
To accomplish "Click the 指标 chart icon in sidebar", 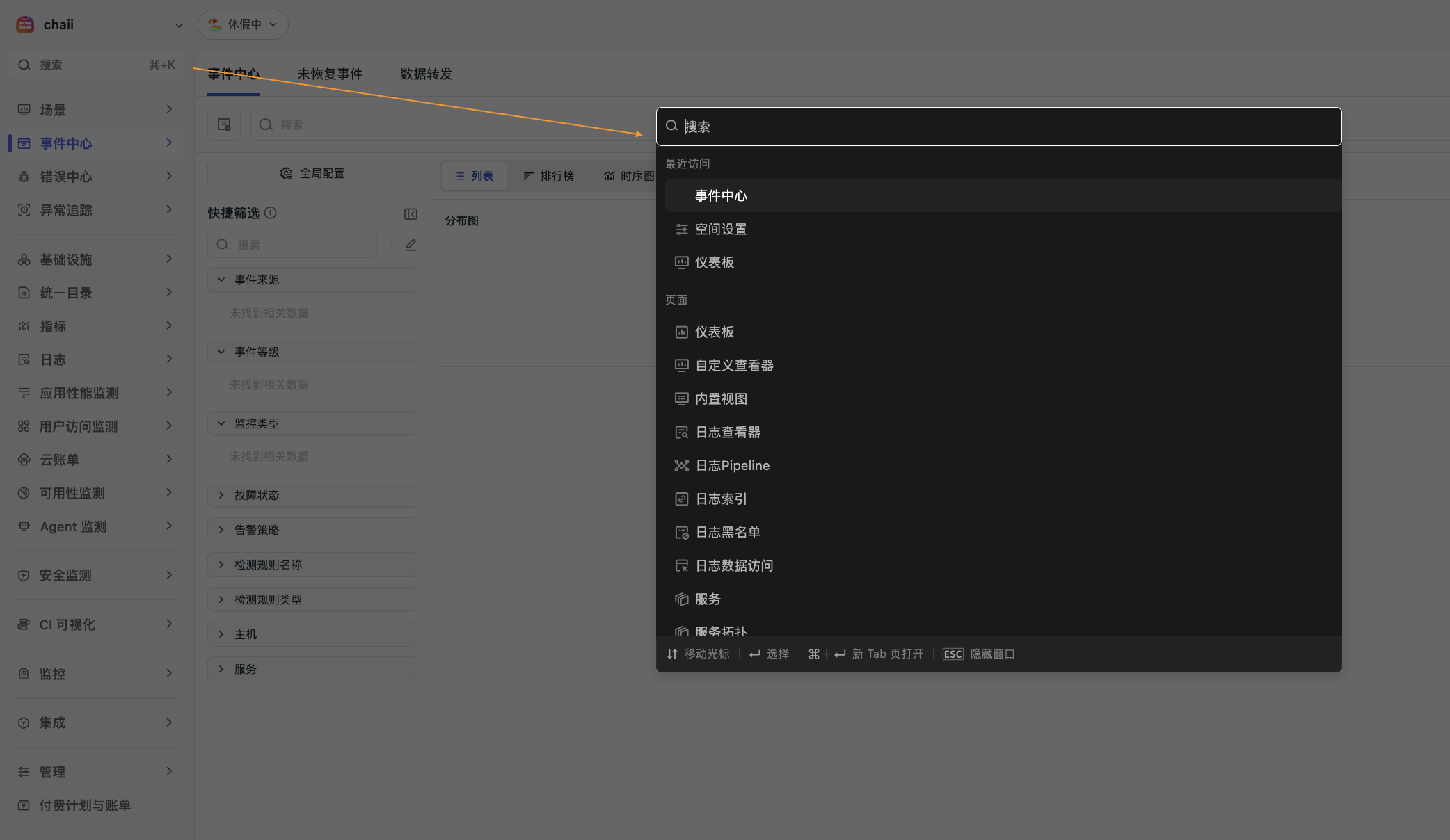I will pos(24,326).
